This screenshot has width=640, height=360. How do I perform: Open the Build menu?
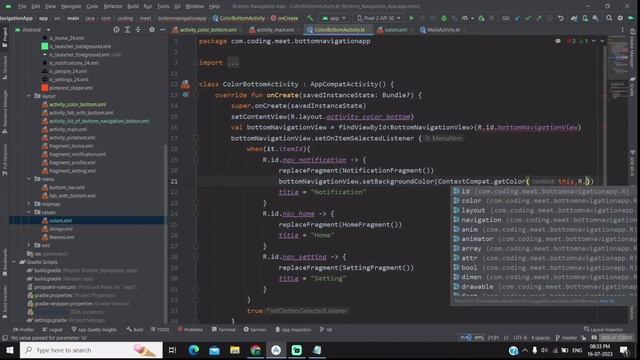click(133, 6)
